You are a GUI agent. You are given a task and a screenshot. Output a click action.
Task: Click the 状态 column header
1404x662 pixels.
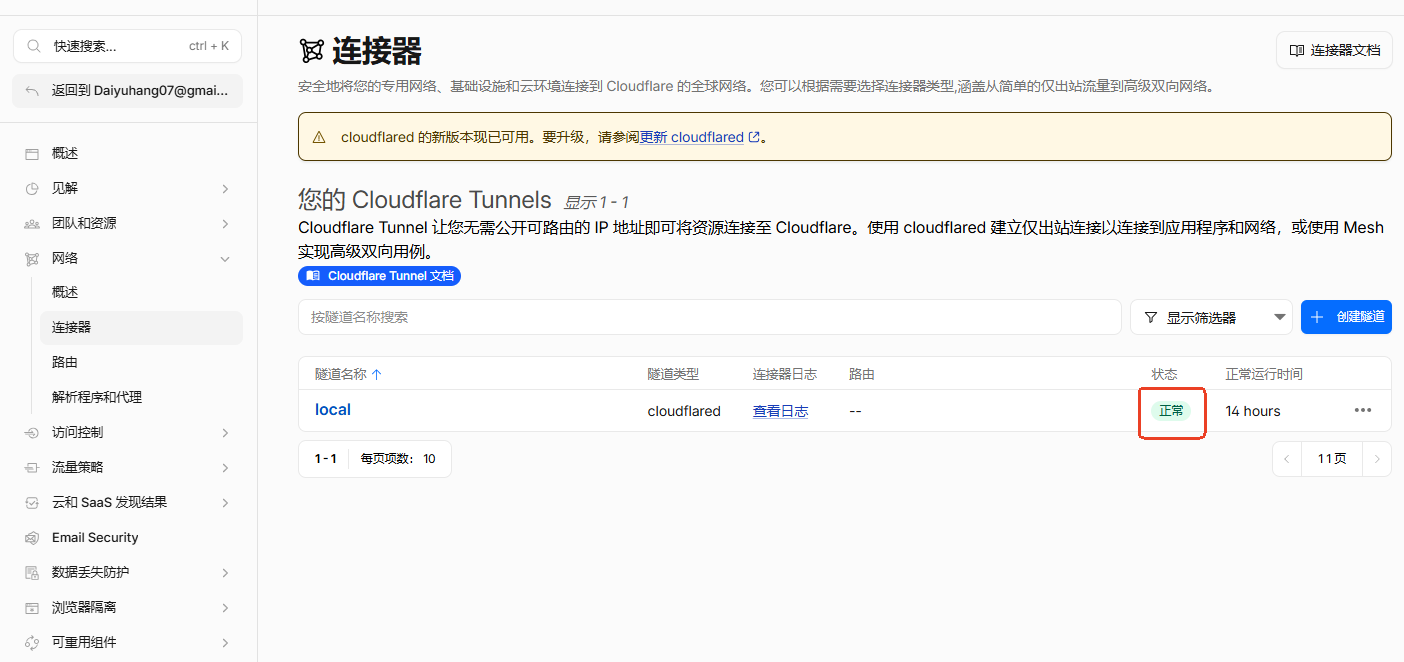coord(1164,374)
